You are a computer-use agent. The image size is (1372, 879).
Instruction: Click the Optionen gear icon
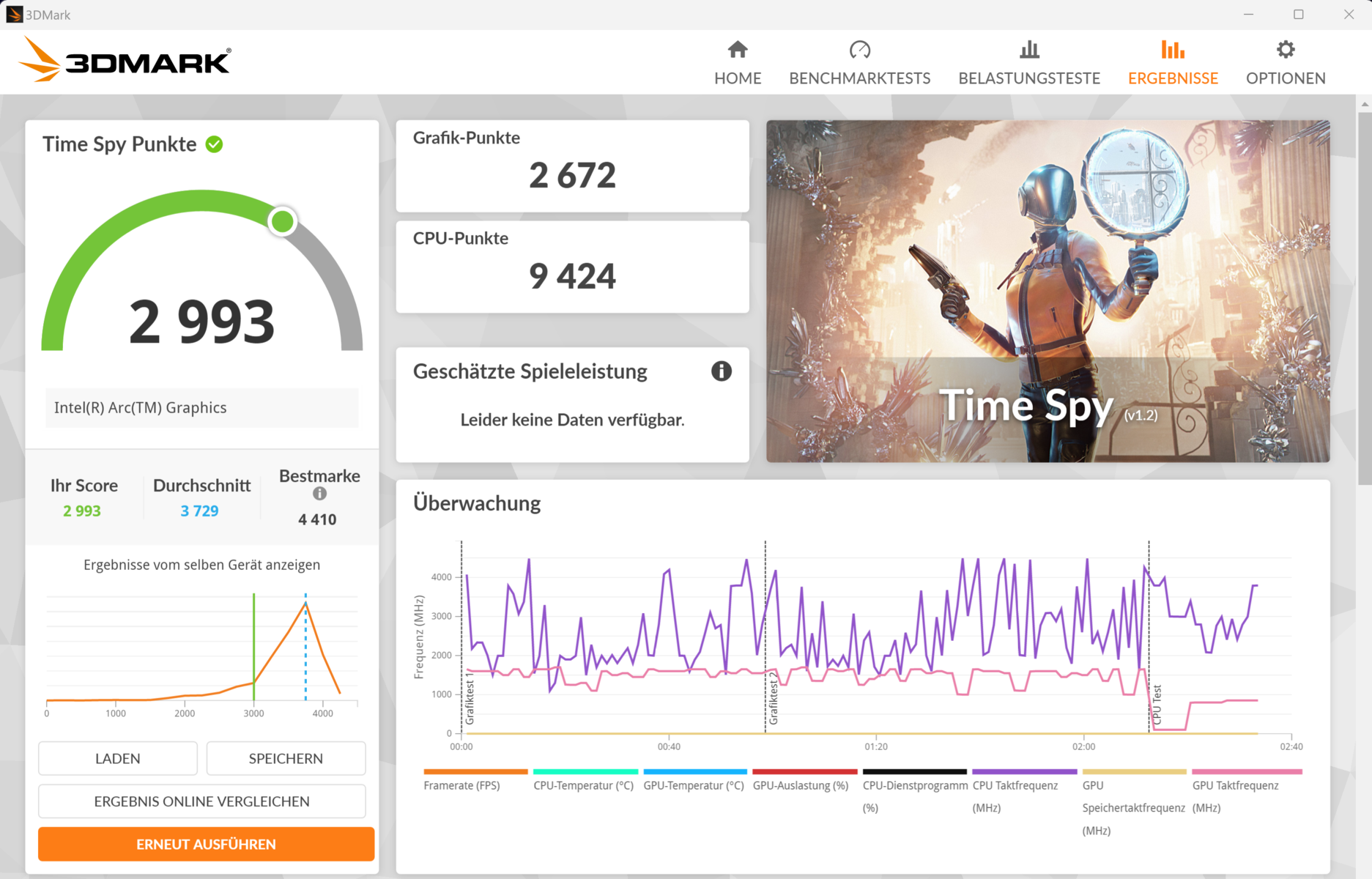[1286, 50]
